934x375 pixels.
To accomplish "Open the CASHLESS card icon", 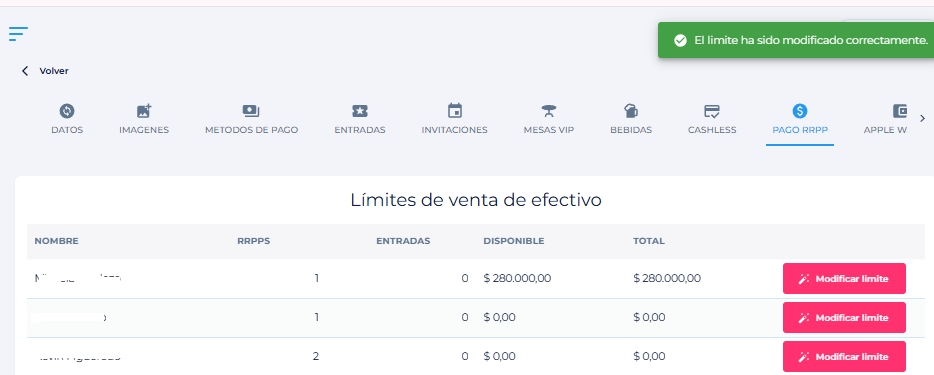I will [x=712, y=111].
